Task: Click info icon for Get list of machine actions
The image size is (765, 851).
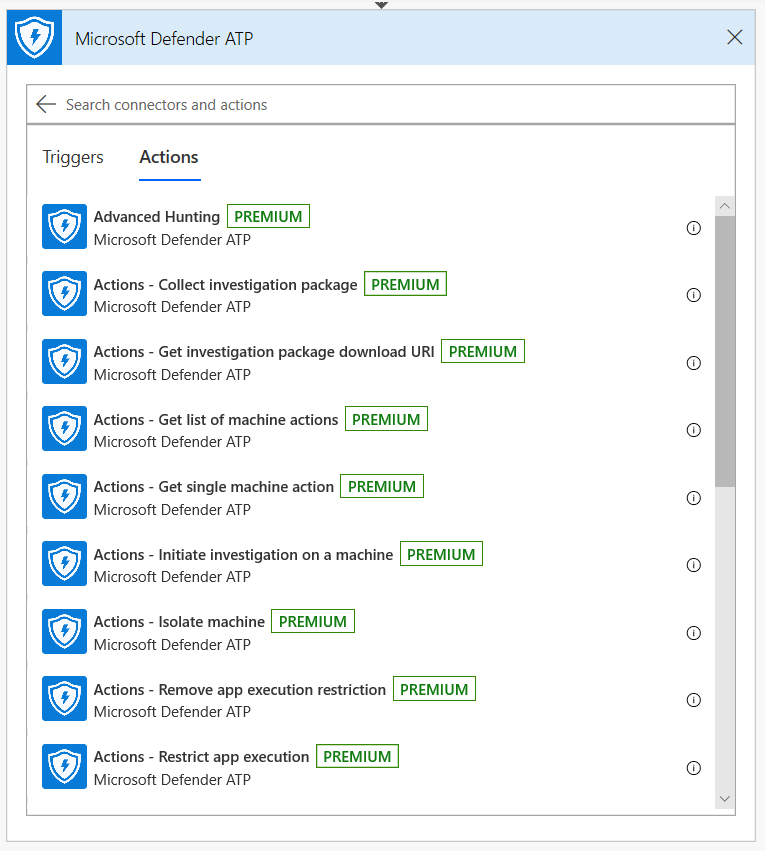Action: click(693, 430)
